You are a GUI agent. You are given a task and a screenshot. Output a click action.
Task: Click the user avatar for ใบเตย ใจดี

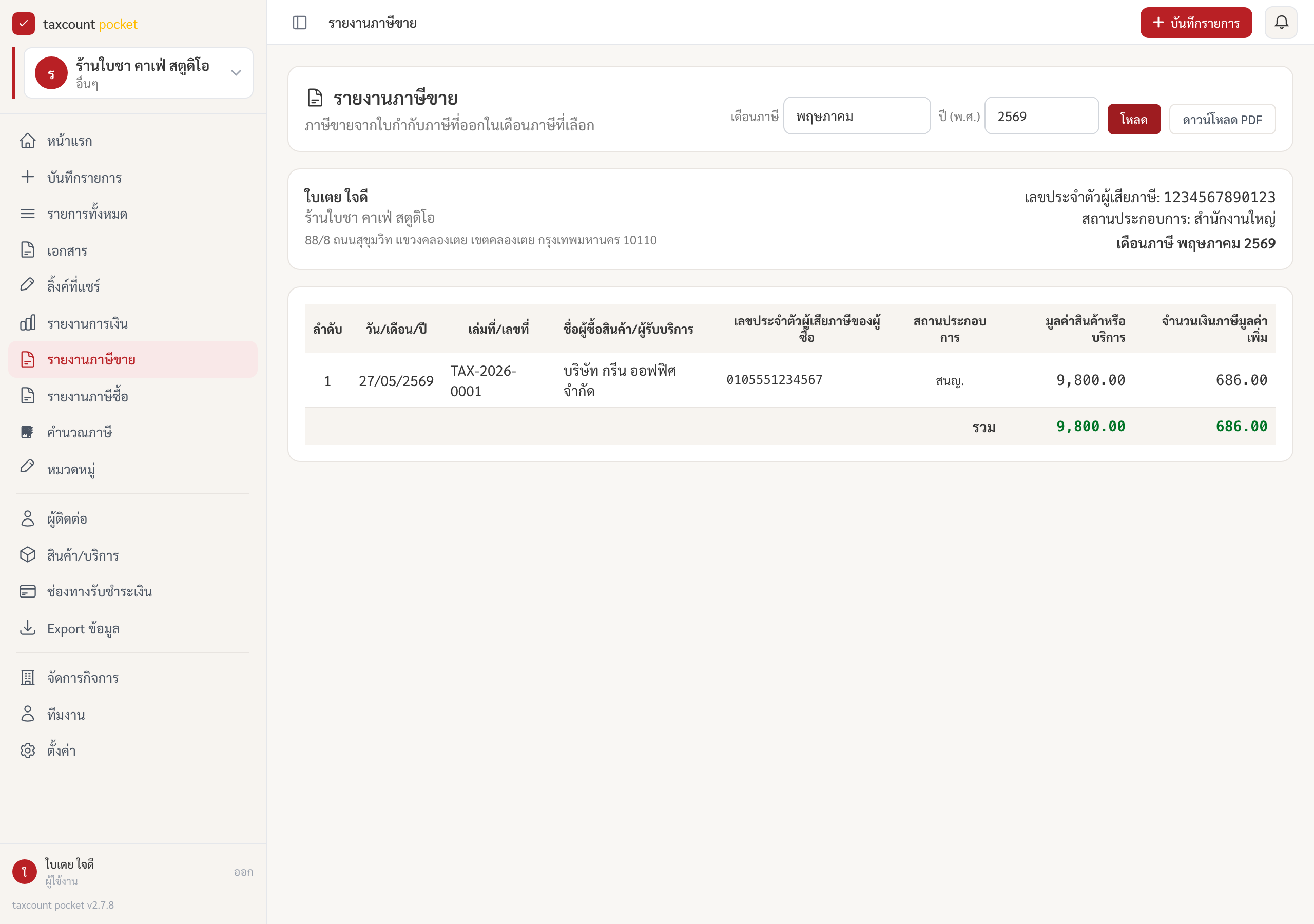(25, 872)
